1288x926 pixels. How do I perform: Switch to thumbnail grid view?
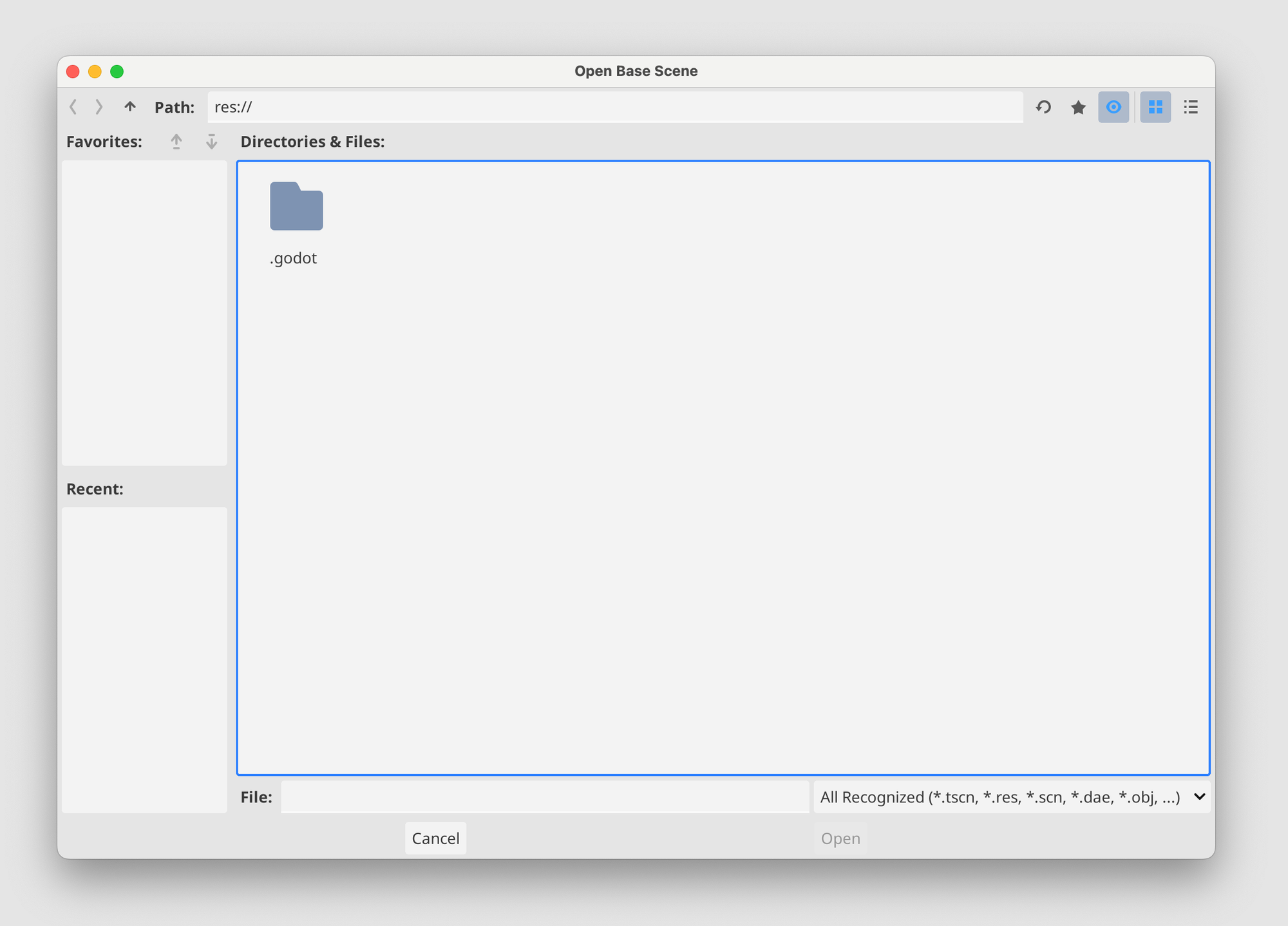tap(1155, 107)
